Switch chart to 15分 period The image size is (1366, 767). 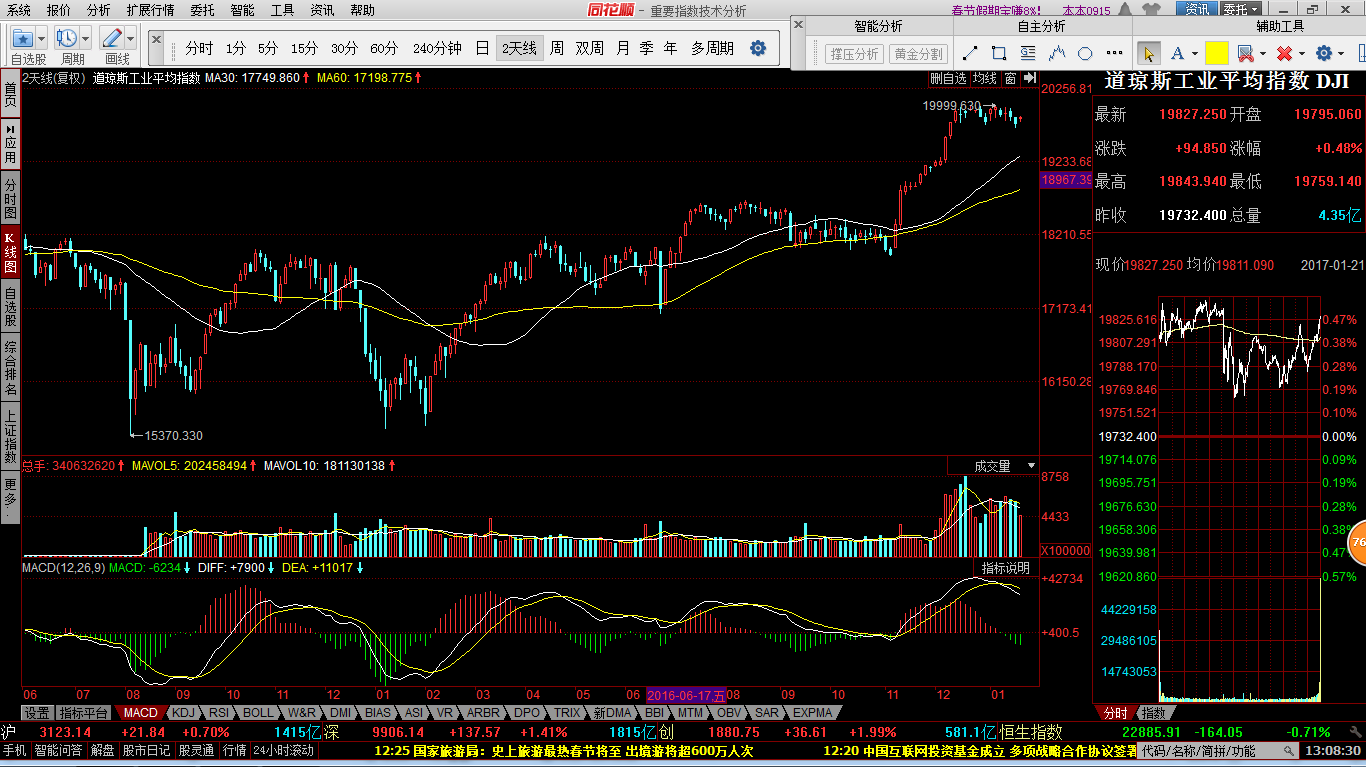(304, 48)
